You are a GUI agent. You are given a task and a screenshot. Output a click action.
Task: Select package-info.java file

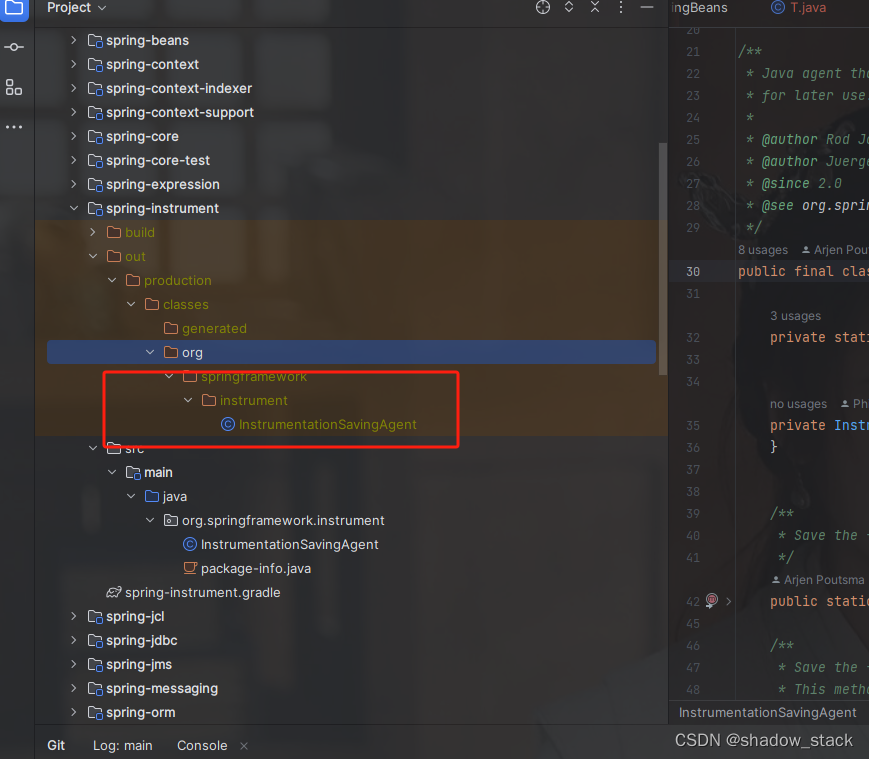click(x=255, y=568)
